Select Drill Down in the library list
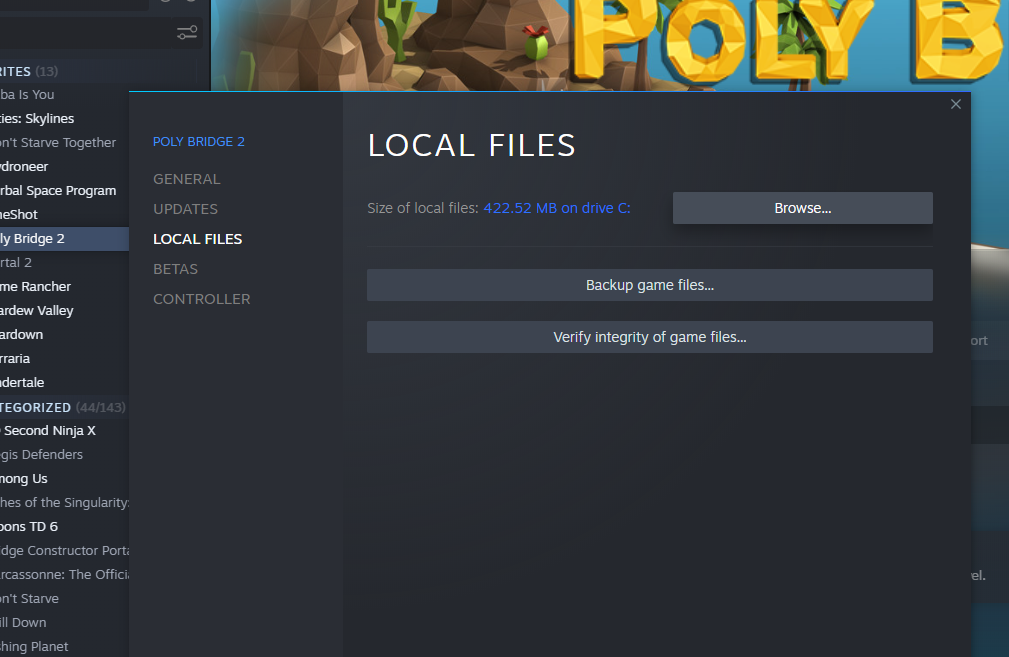The height and width of the screenshot is (657, 1009). 64,623
